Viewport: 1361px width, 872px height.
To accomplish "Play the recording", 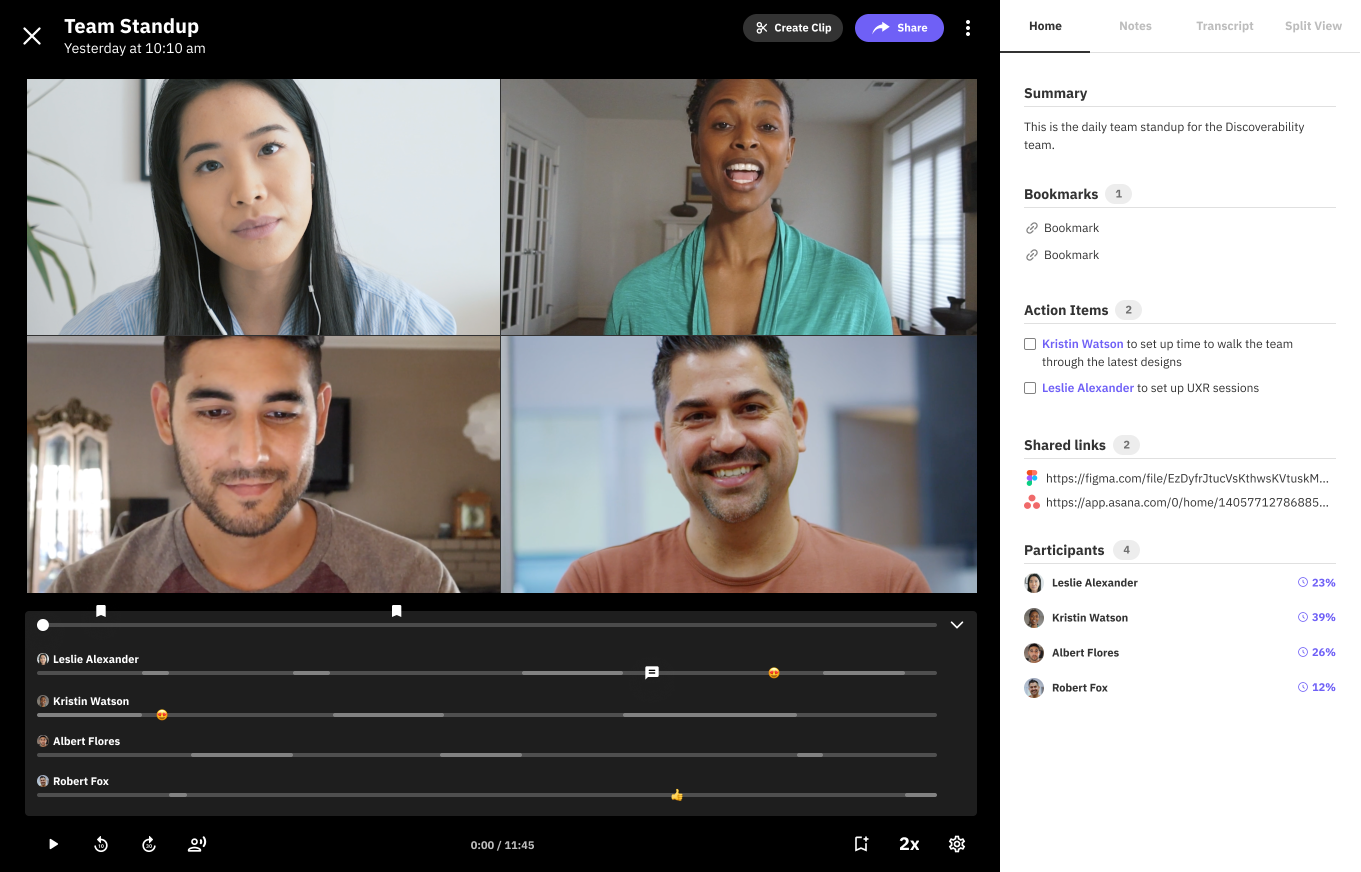I will point(53,845).
